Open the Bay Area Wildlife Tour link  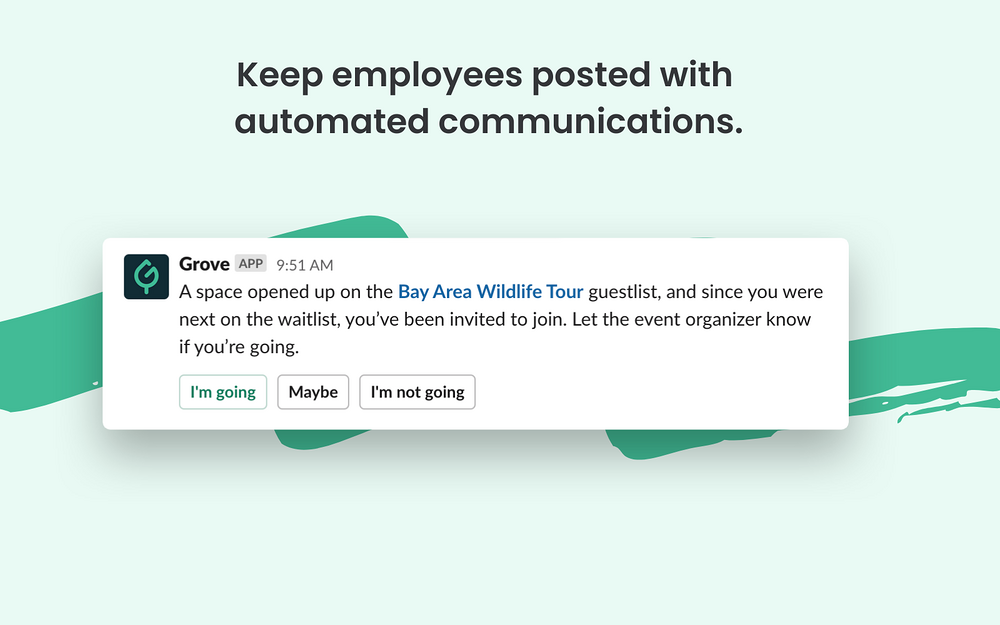pos(490,291)
